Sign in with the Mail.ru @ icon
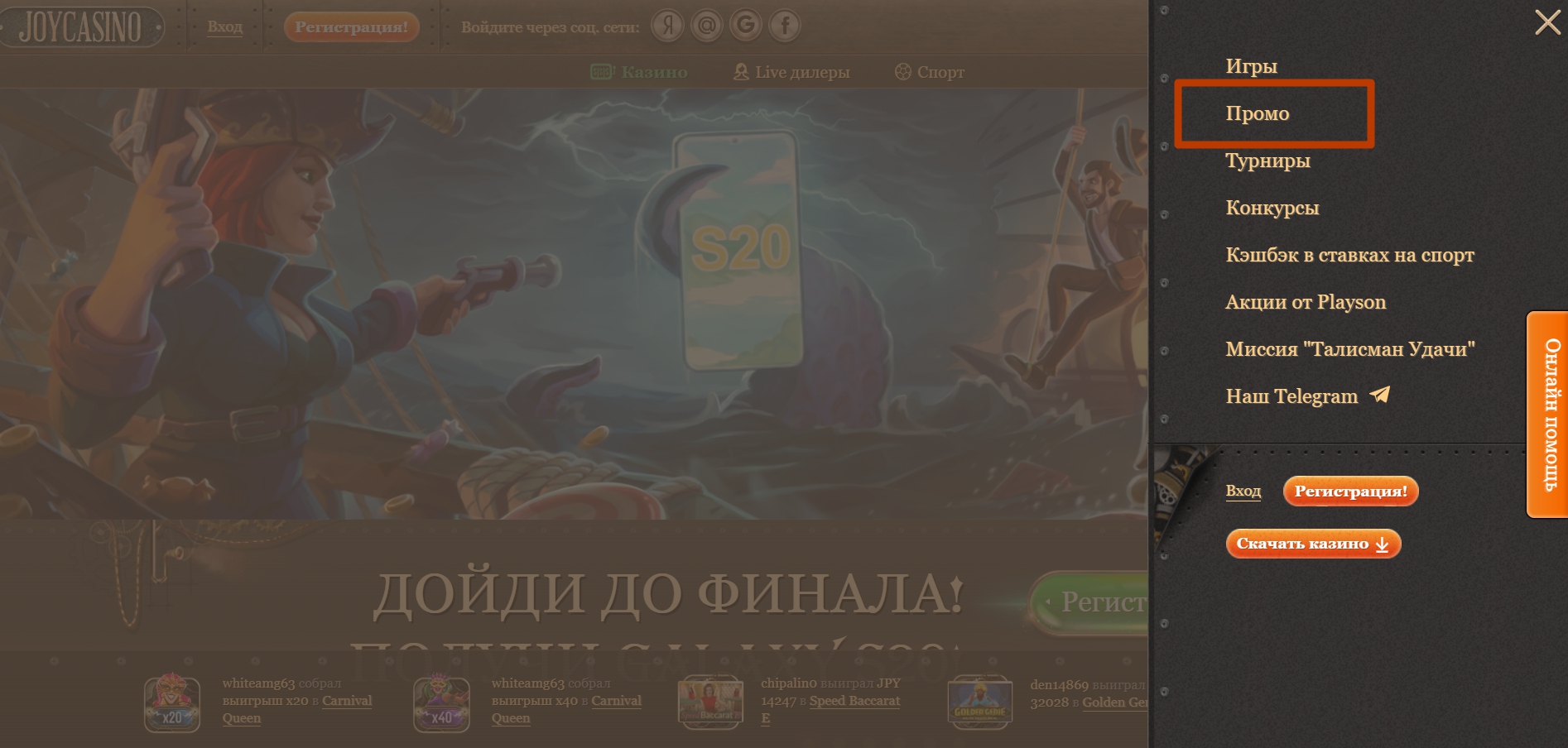 (x=707, y=26)
